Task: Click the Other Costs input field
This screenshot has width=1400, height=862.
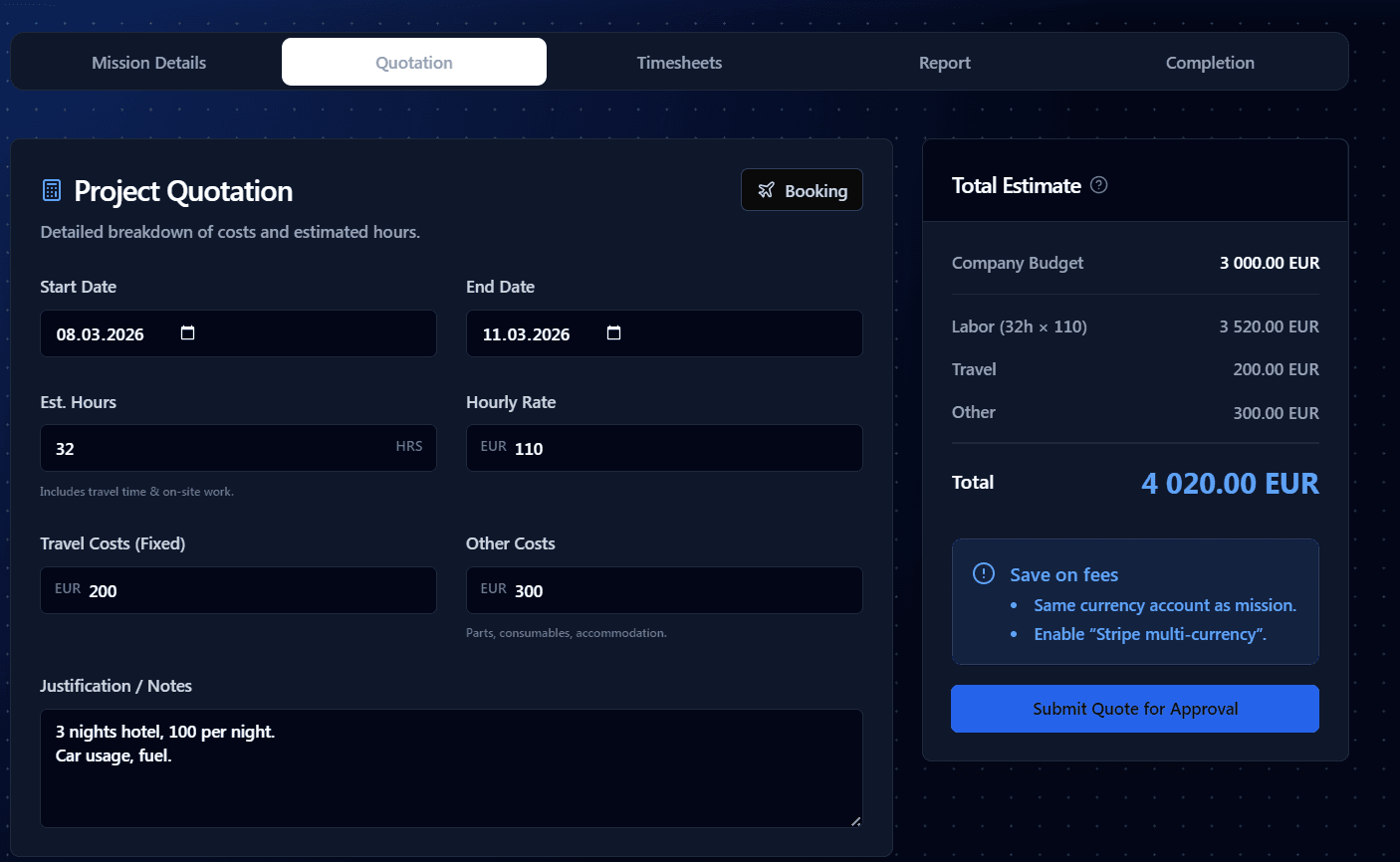Action: click(677, 590)
